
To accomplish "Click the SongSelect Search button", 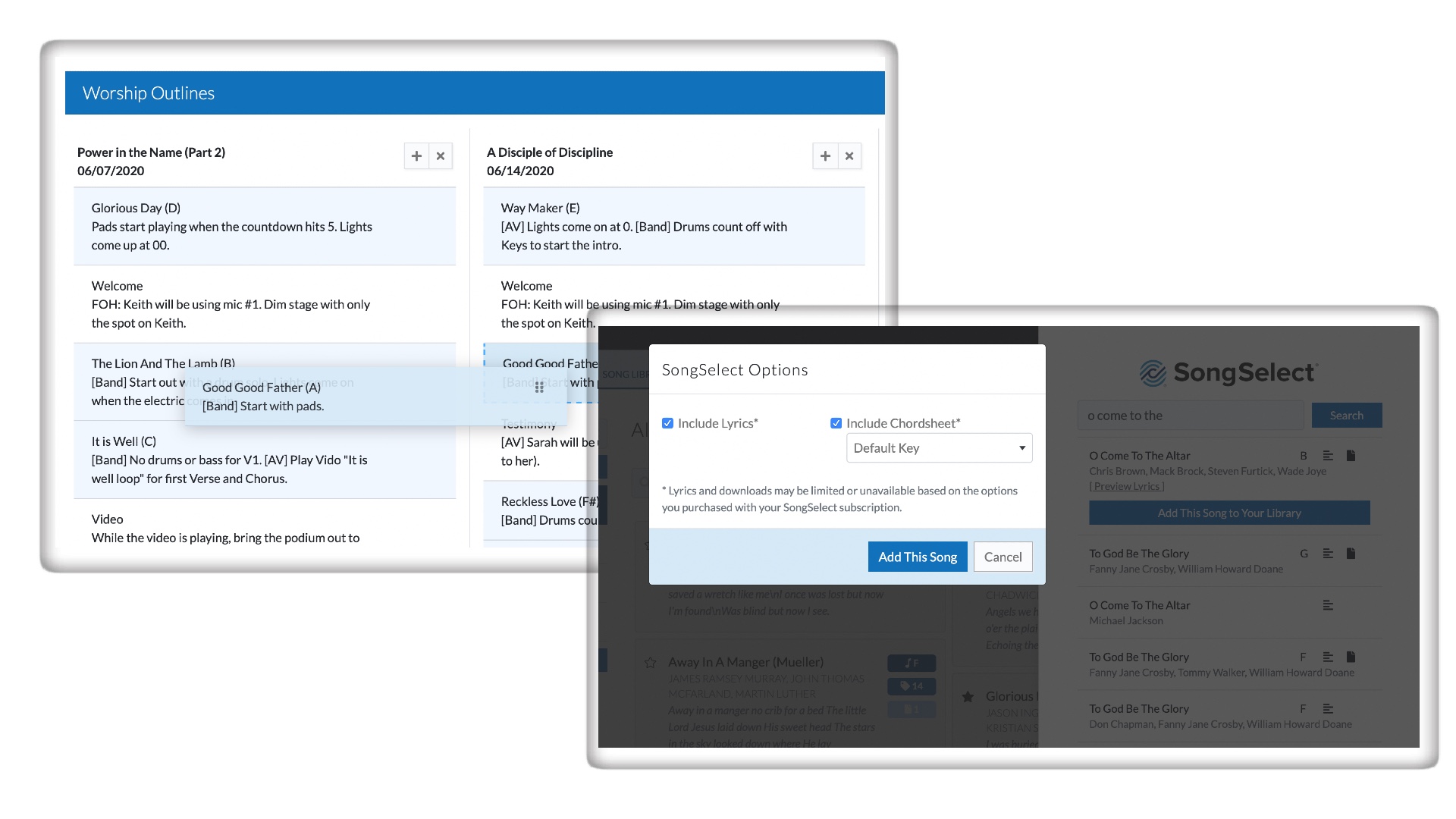I will tap(1346, 416).
